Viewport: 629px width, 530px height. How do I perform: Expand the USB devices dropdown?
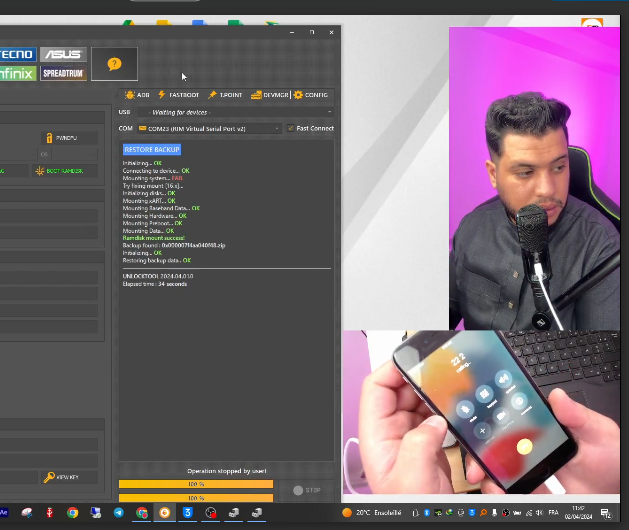(236, 112)
